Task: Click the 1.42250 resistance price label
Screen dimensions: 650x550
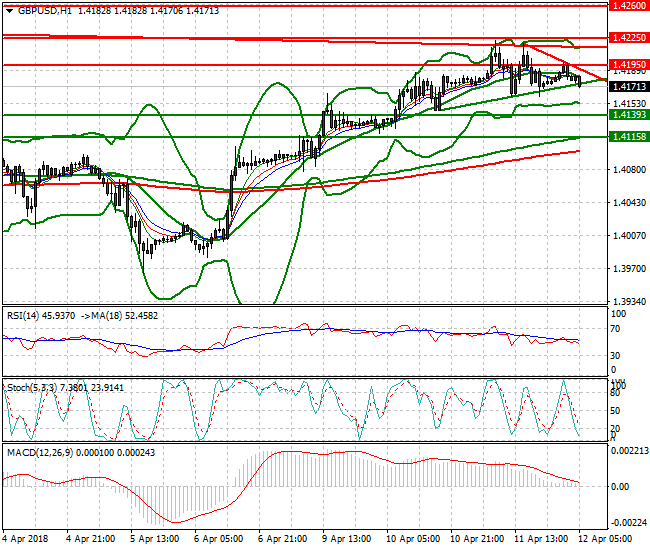Action: (629, 38)
